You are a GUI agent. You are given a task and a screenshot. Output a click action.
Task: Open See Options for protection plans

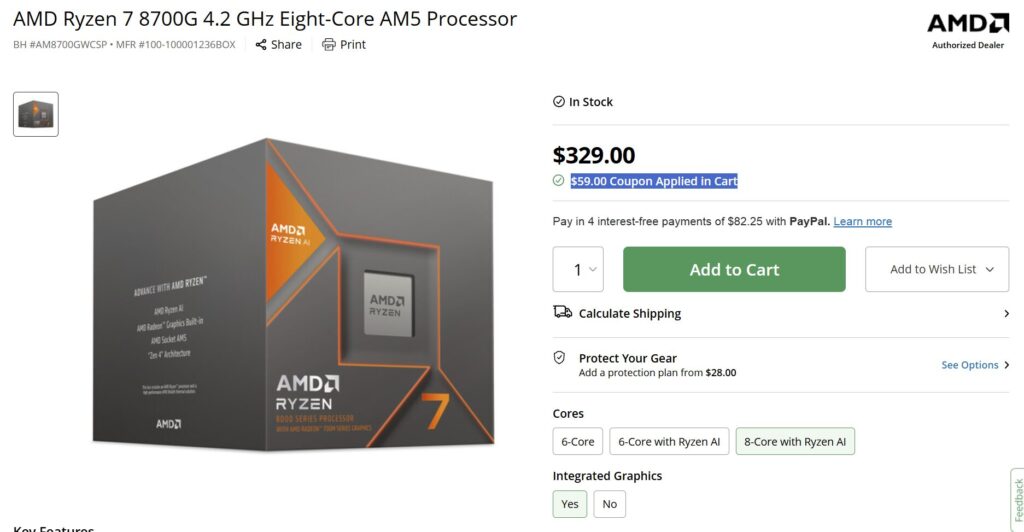pos(975,365)
